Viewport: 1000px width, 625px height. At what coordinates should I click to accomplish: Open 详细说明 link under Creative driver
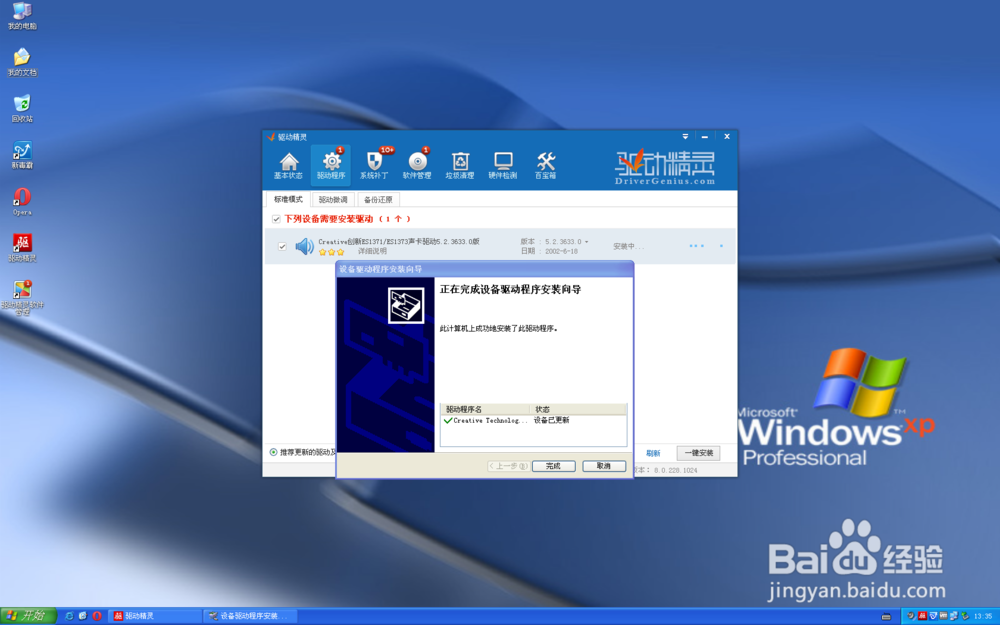coord(372,251)
